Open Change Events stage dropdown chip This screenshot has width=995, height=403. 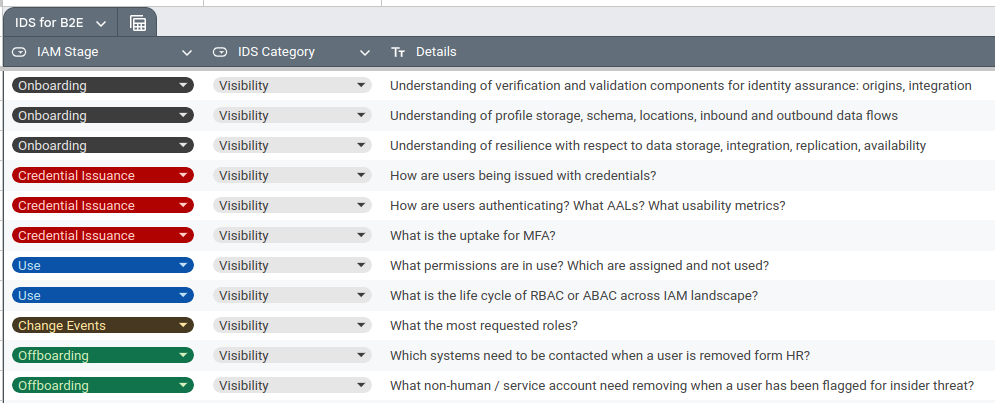[x=102, y=326]
